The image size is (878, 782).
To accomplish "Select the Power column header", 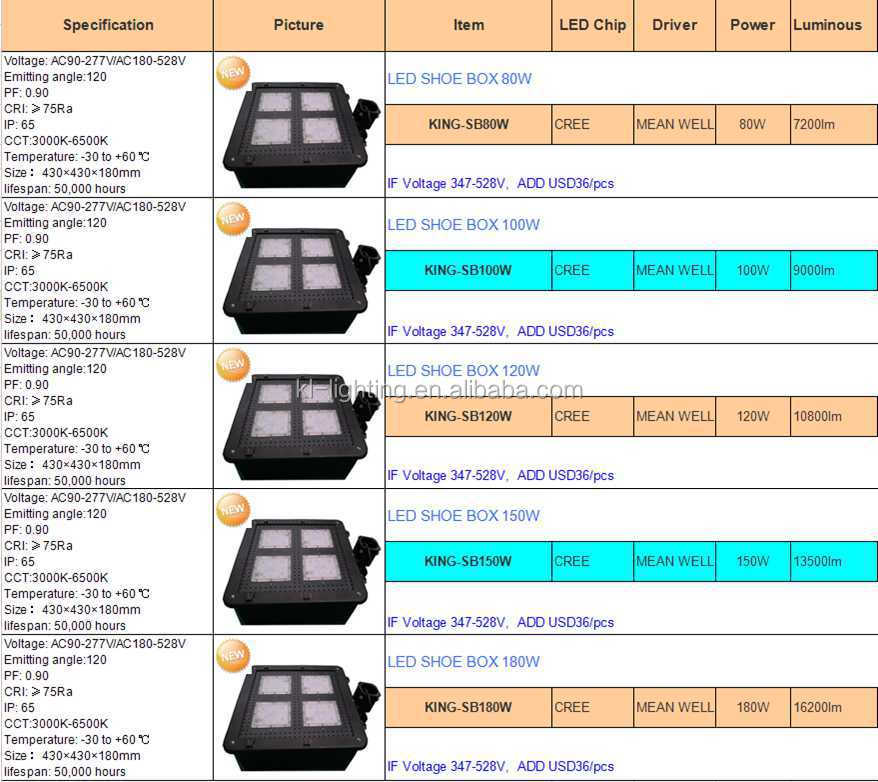I will (753, 25).
